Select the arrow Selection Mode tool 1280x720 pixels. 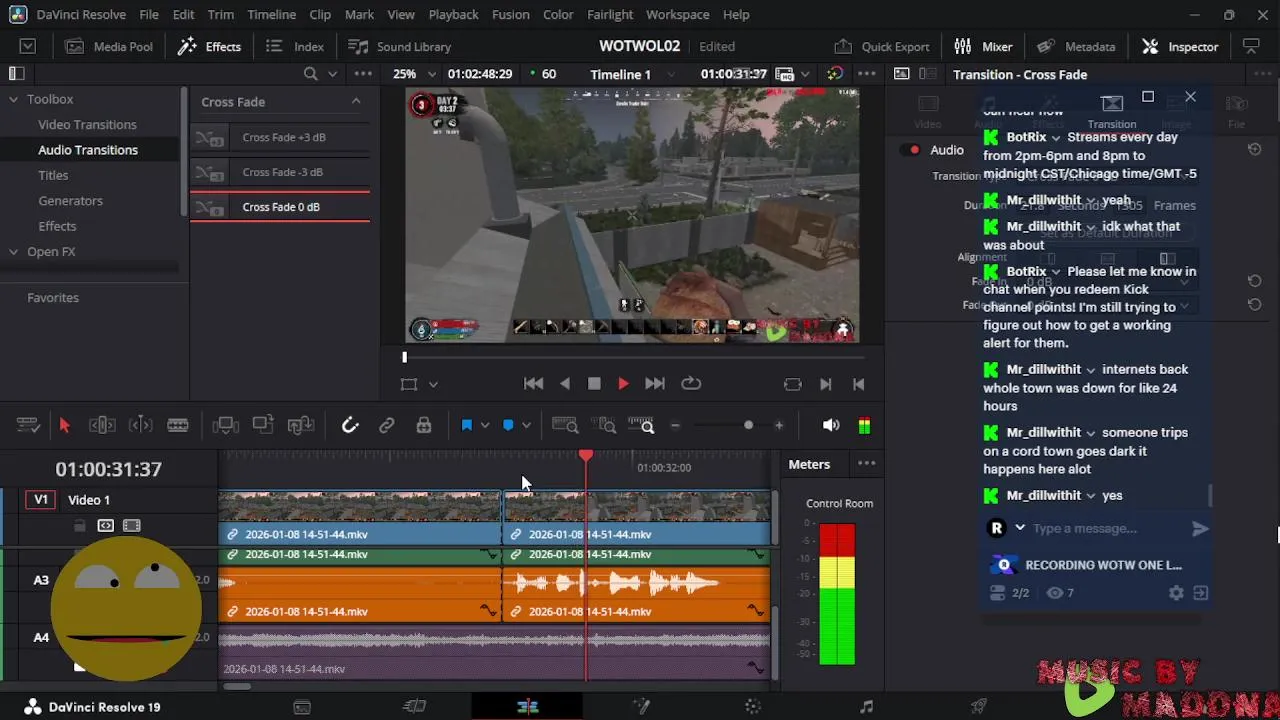pyautogui.click(x=65, y=426)
